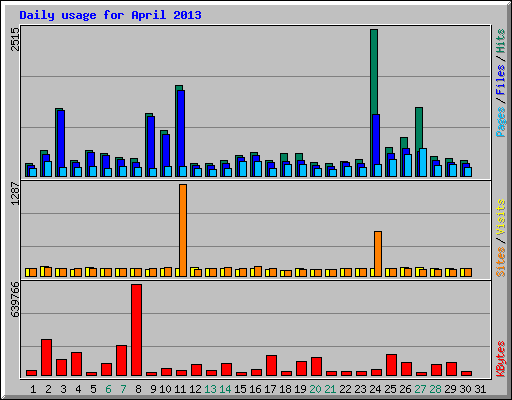
Task: Click day label 6 on the x-axis
Action: [108, 389]
